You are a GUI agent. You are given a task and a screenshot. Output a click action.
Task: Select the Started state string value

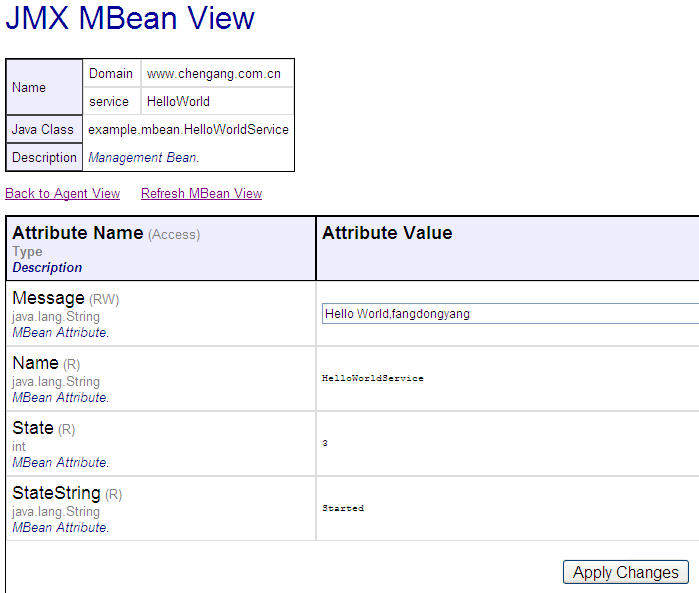343,508
